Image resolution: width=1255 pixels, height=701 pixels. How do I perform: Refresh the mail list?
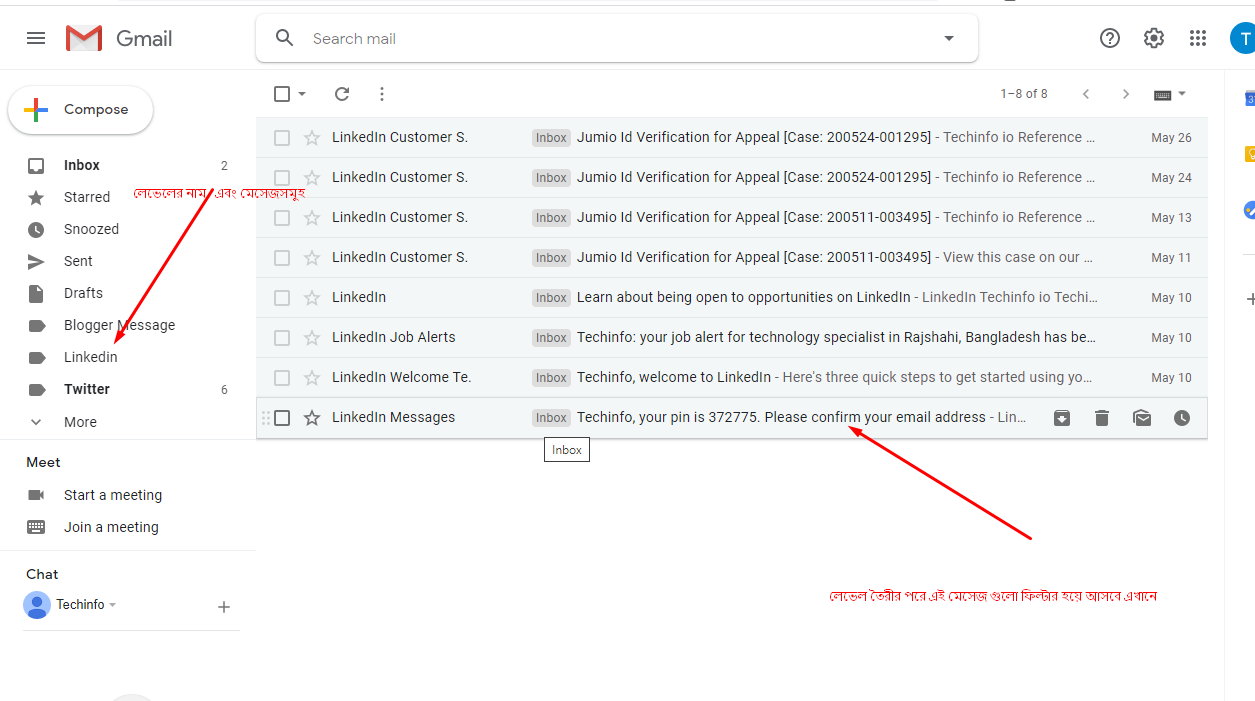click(x=342, y=94)
